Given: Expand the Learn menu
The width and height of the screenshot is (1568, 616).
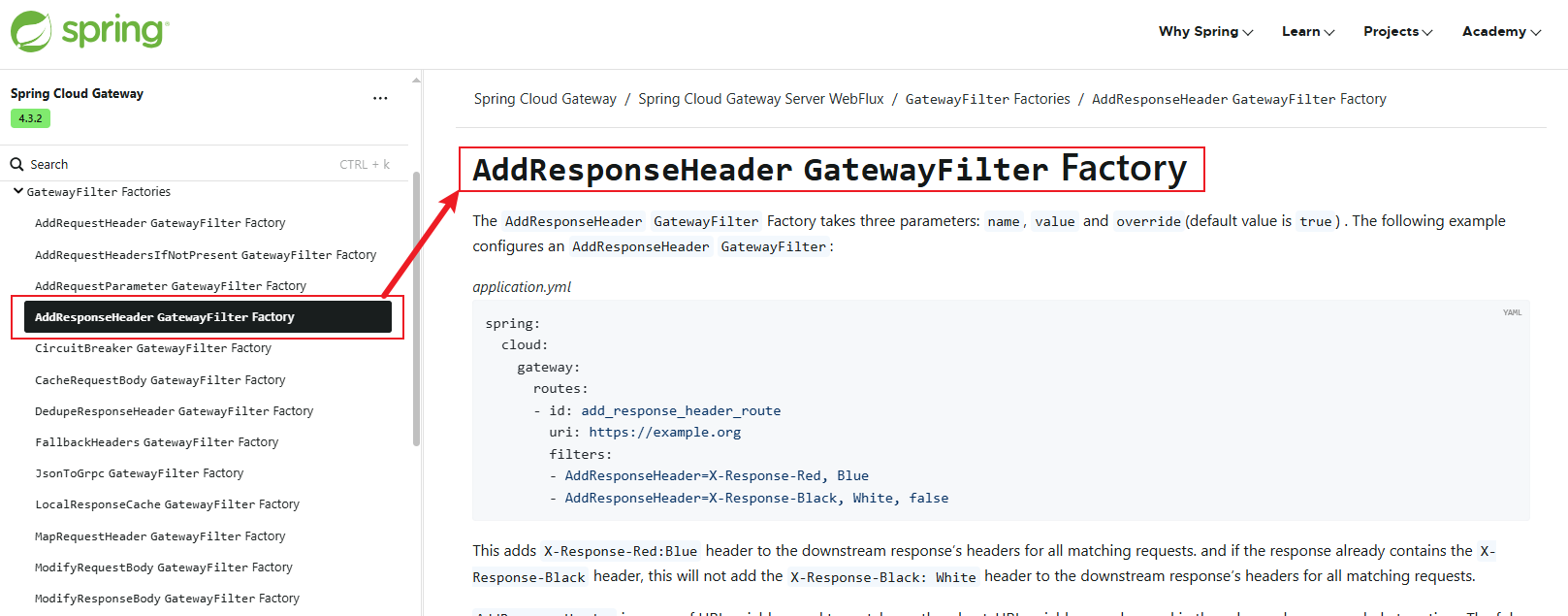Looking at the screenshot, I should click(x=1308, y=32).
